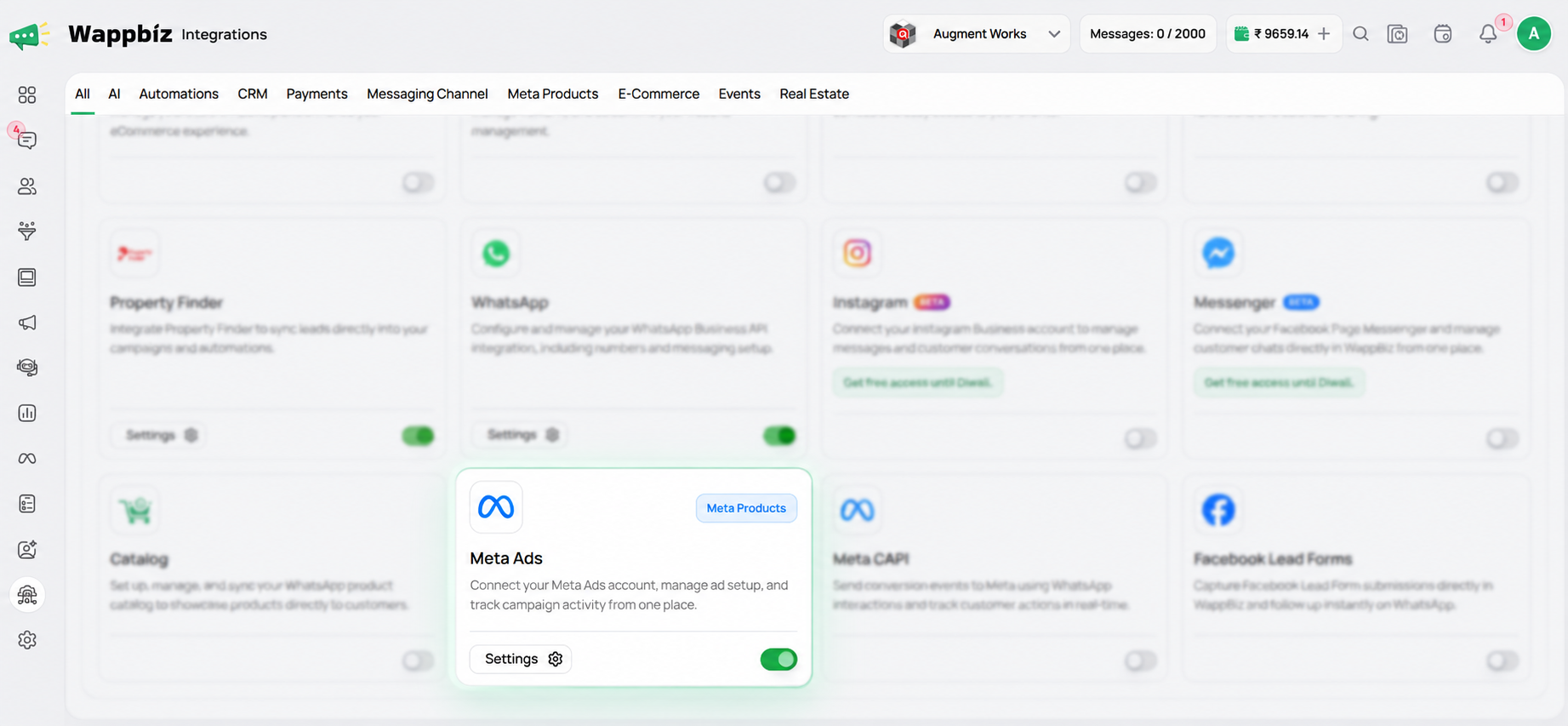Viewport: 1568px width, 726px height.
Task: Open the settings gear at sidebar bottom
Action: tap(27, 640)
